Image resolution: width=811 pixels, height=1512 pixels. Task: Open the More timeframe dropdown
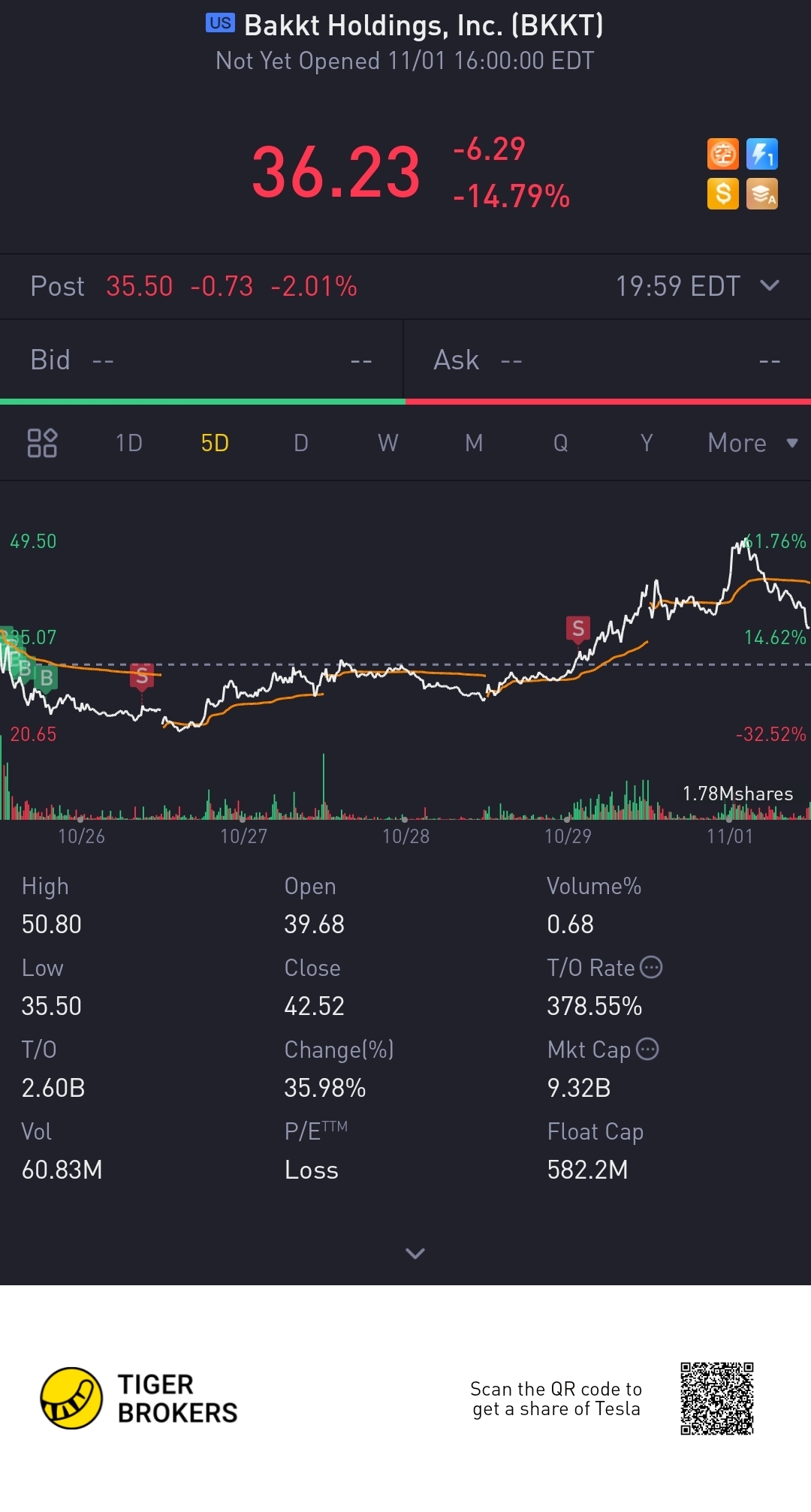click(753, 443)
